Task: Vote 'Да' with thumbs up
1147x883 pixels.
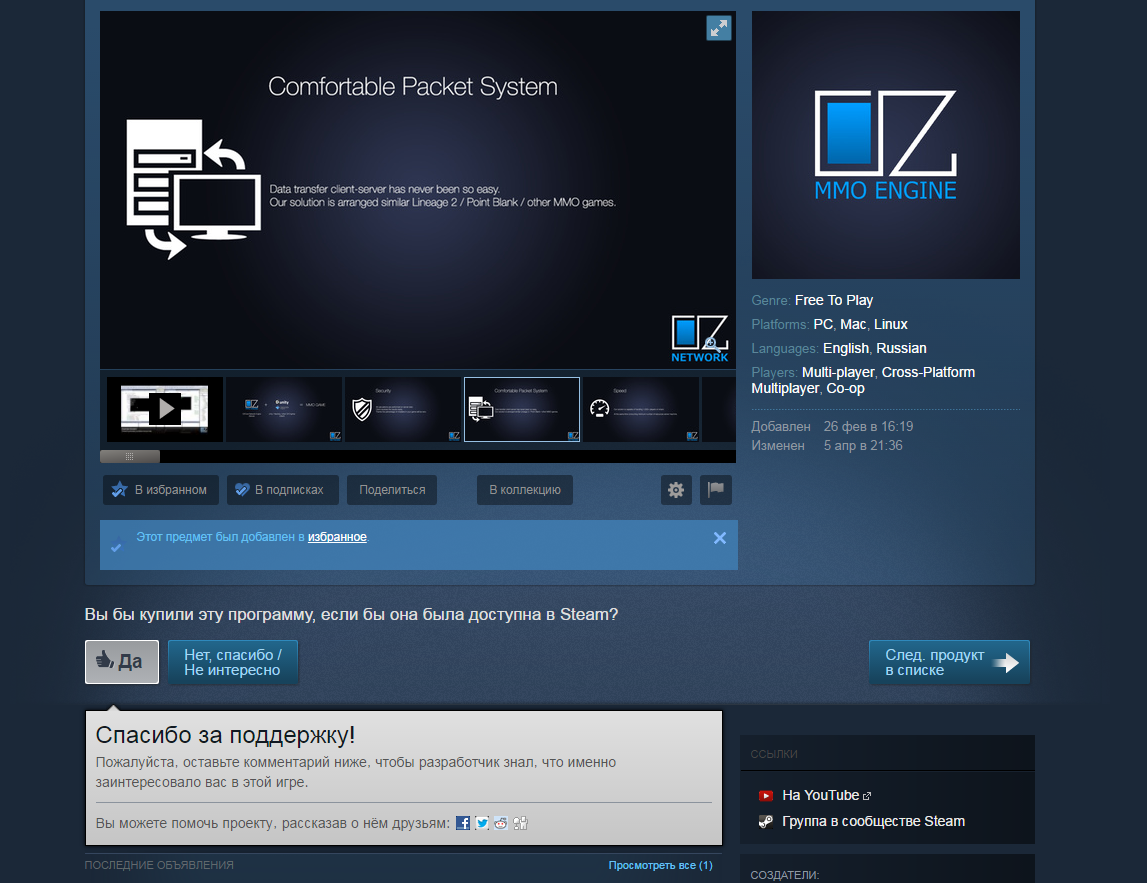Action: (x=121, y=662)
